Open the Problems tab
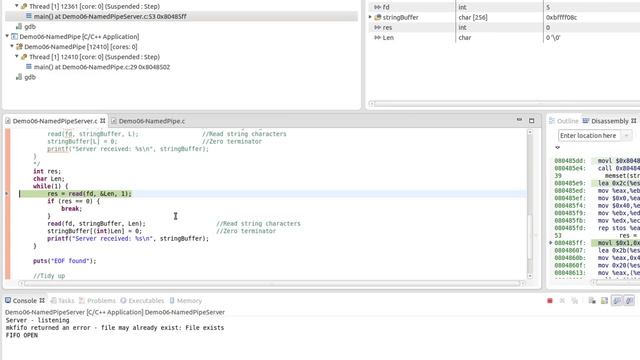The width and height of the screenshot is (640, 360). coord(97,301)
